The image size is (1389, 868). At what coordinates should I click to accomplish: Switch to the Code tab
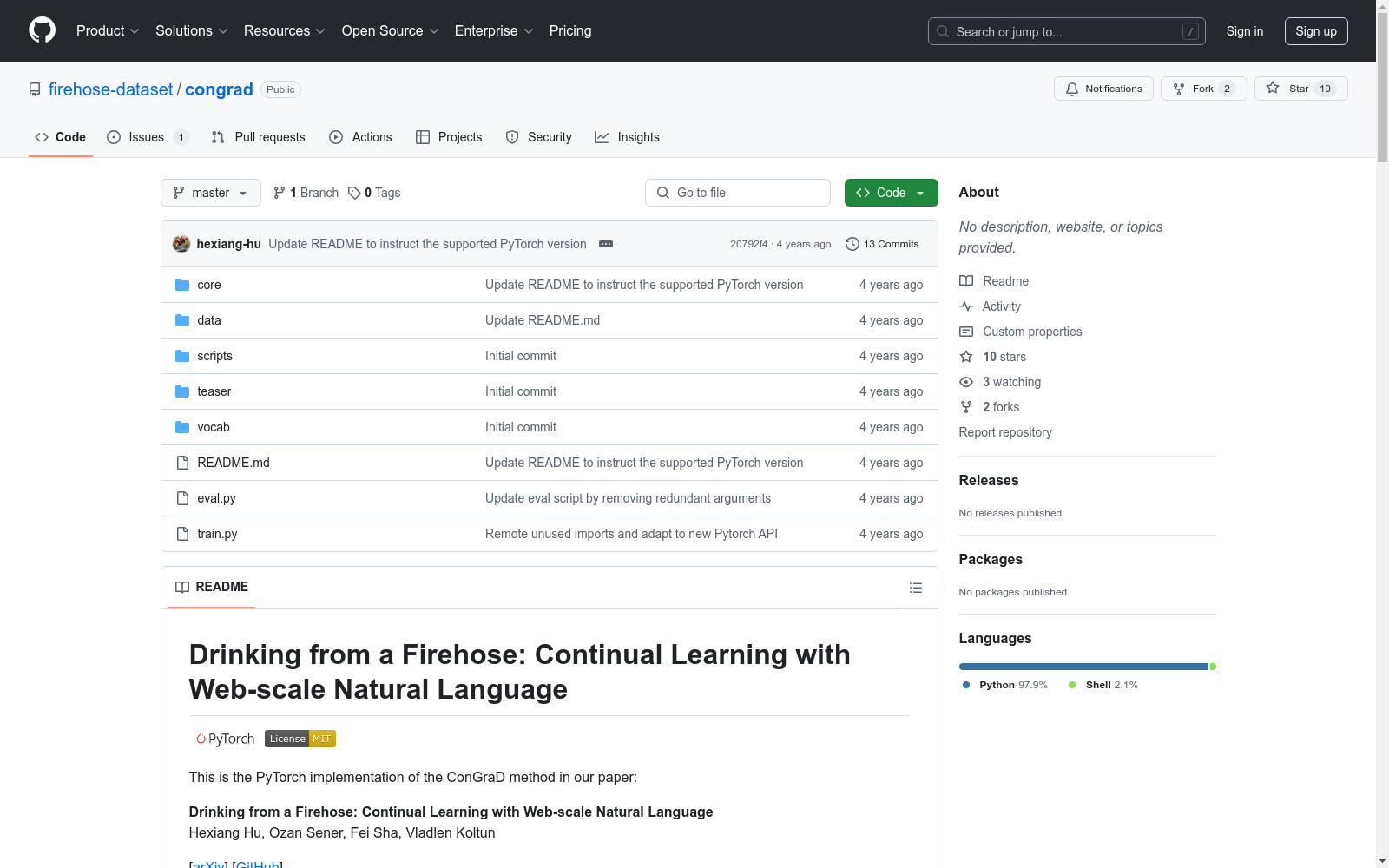tap(61, 137)
